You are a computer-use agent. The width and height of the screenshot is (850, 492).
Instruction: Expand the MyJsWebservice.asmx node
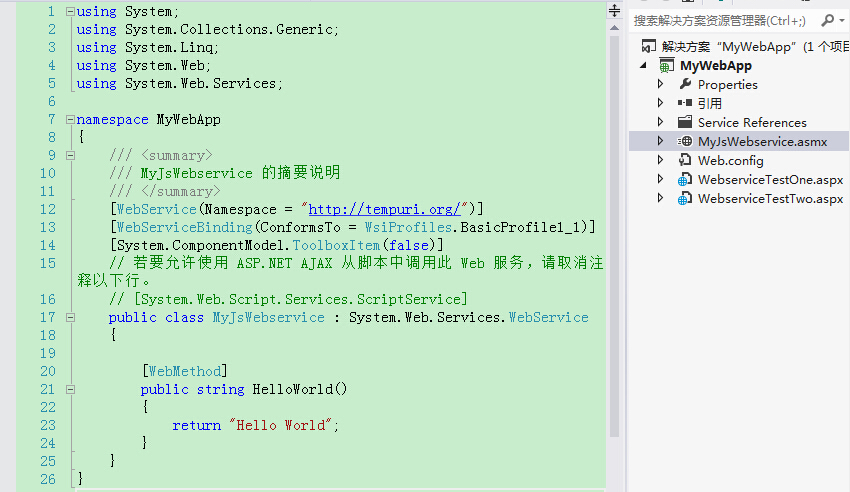point(660,141)
